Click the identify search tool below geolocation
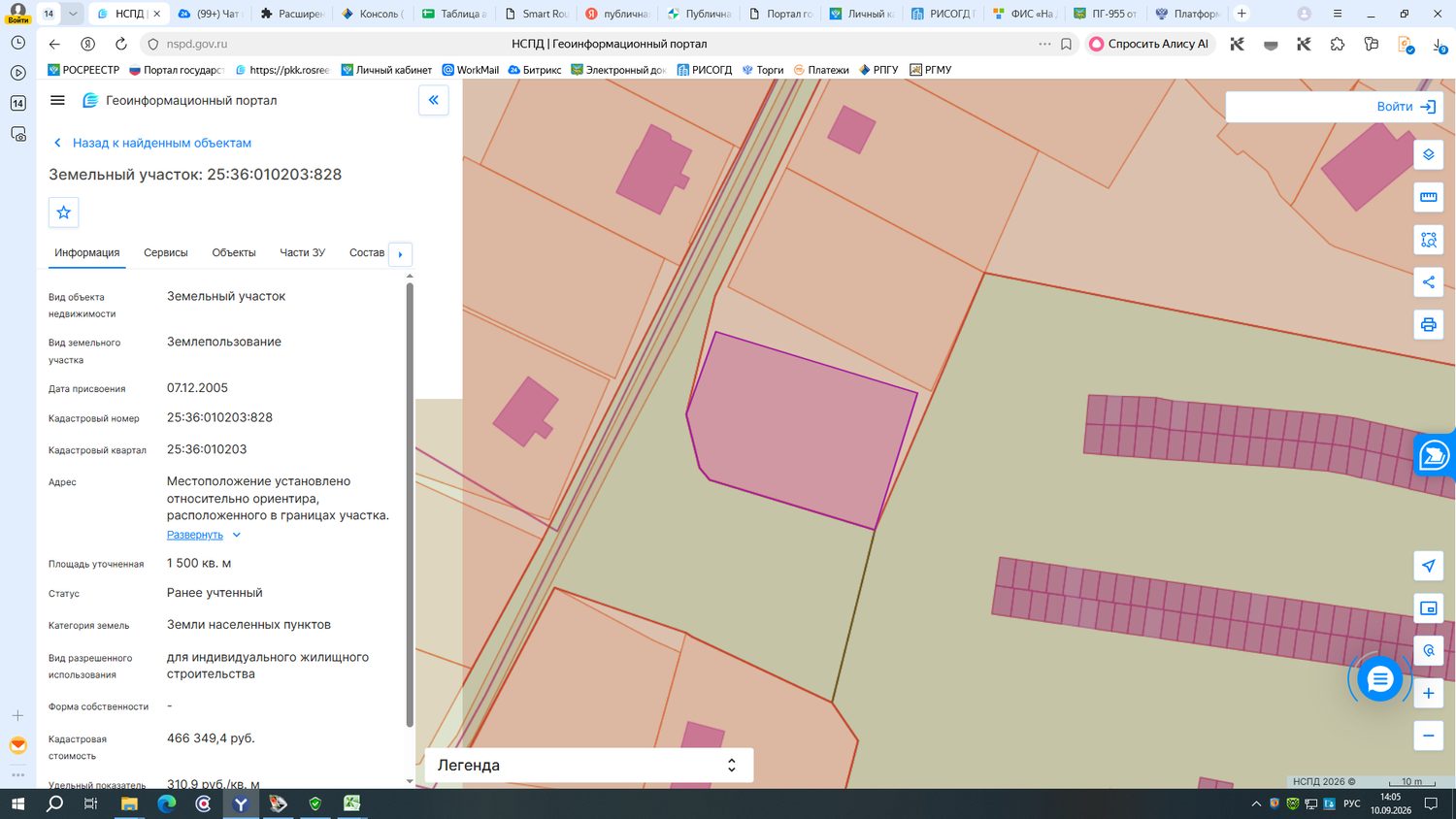This screenshot has height=819, width=1456. 1428,650
